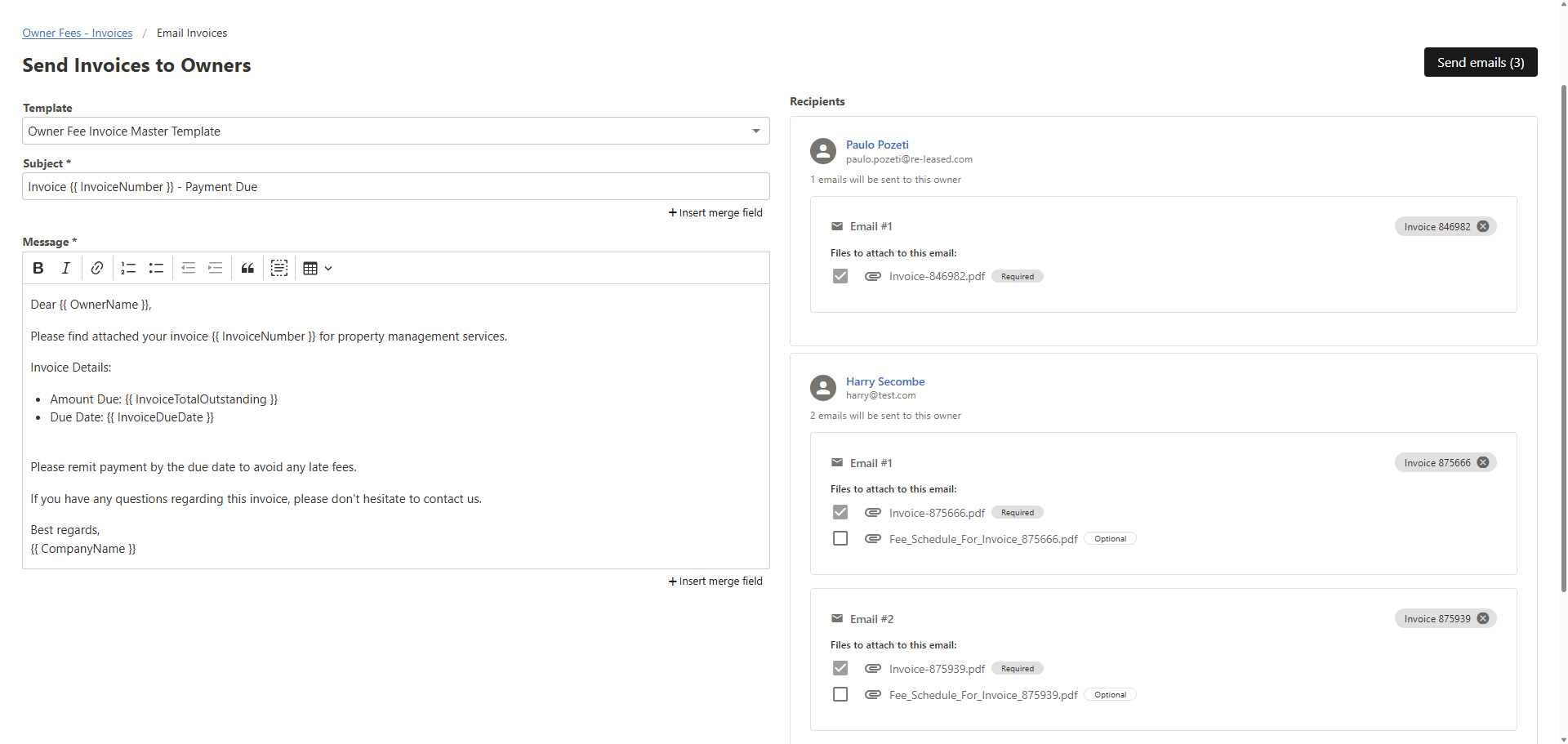1568x744 pixels.
Task: Check Fee_Schedule_For_Invoice_875666.pdf attachment box
Action: [840, 538]
